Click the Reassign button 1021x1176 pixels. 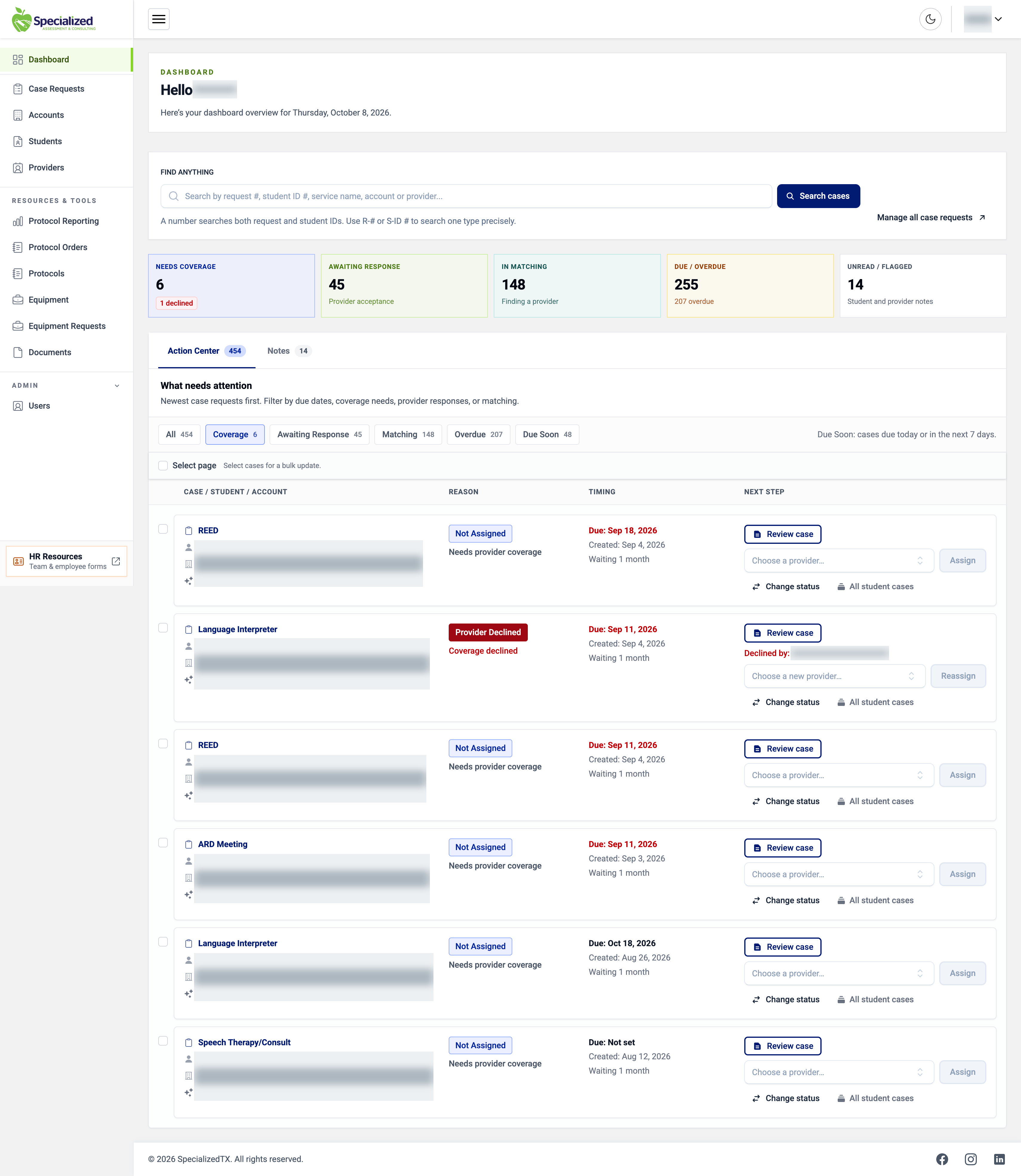click(x=958, y=676)
